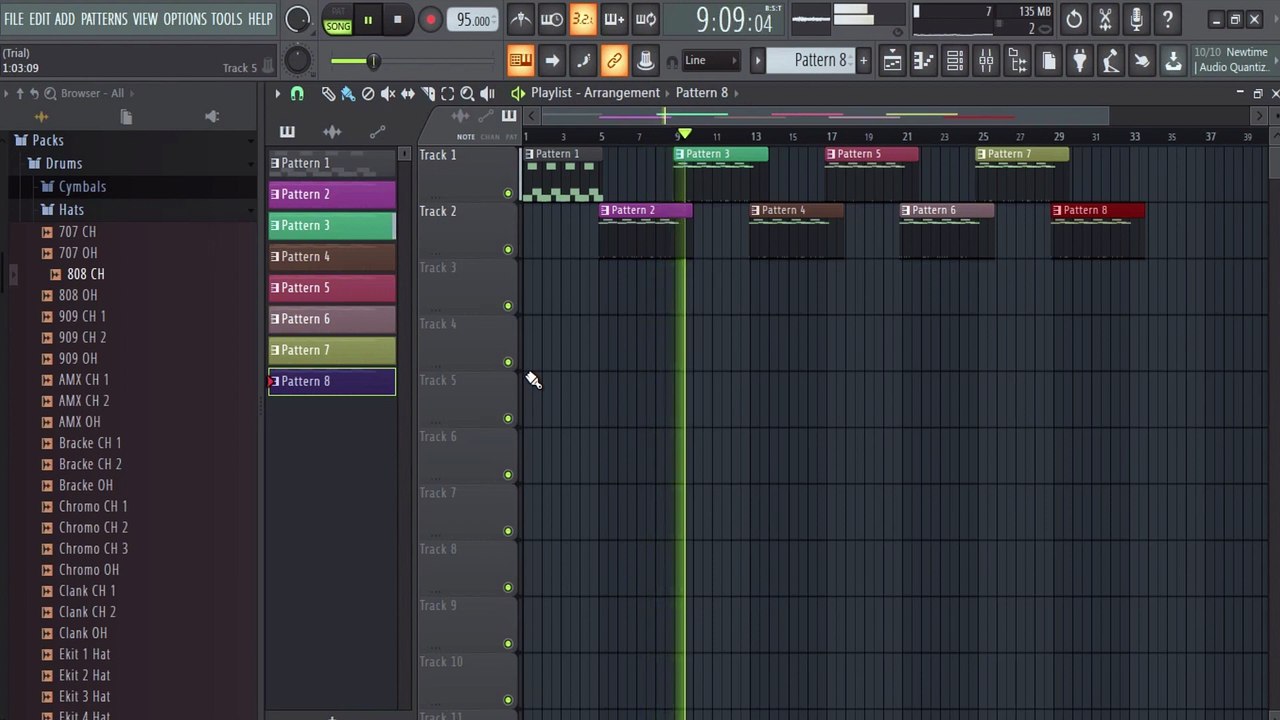1280x720 pixels.
Task: Open the TOOLS menu
Action: coord(226,19)
